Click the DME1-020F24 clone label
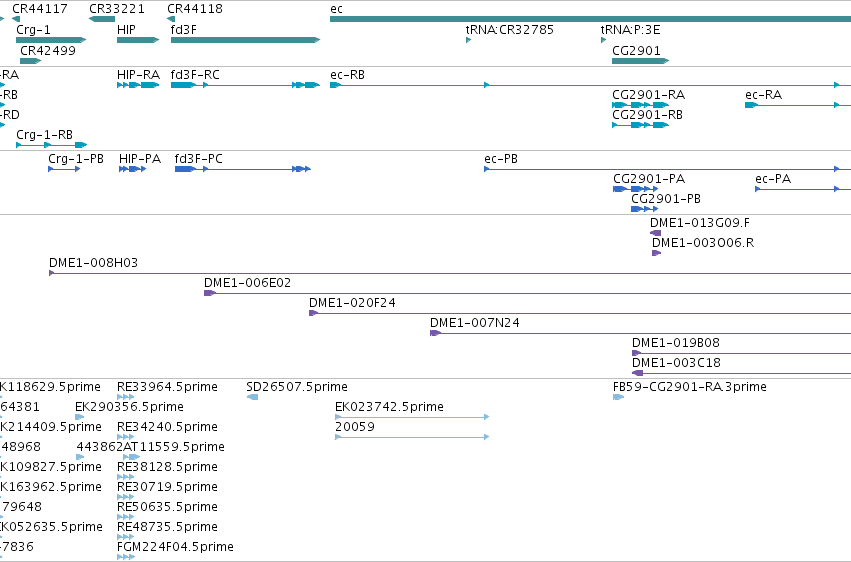The width and height of the screenshot is (851, 562). 352,303
